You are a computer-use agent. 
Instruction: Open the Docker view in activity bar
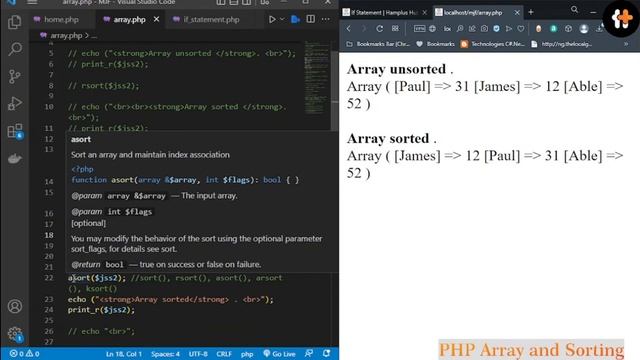15,158
